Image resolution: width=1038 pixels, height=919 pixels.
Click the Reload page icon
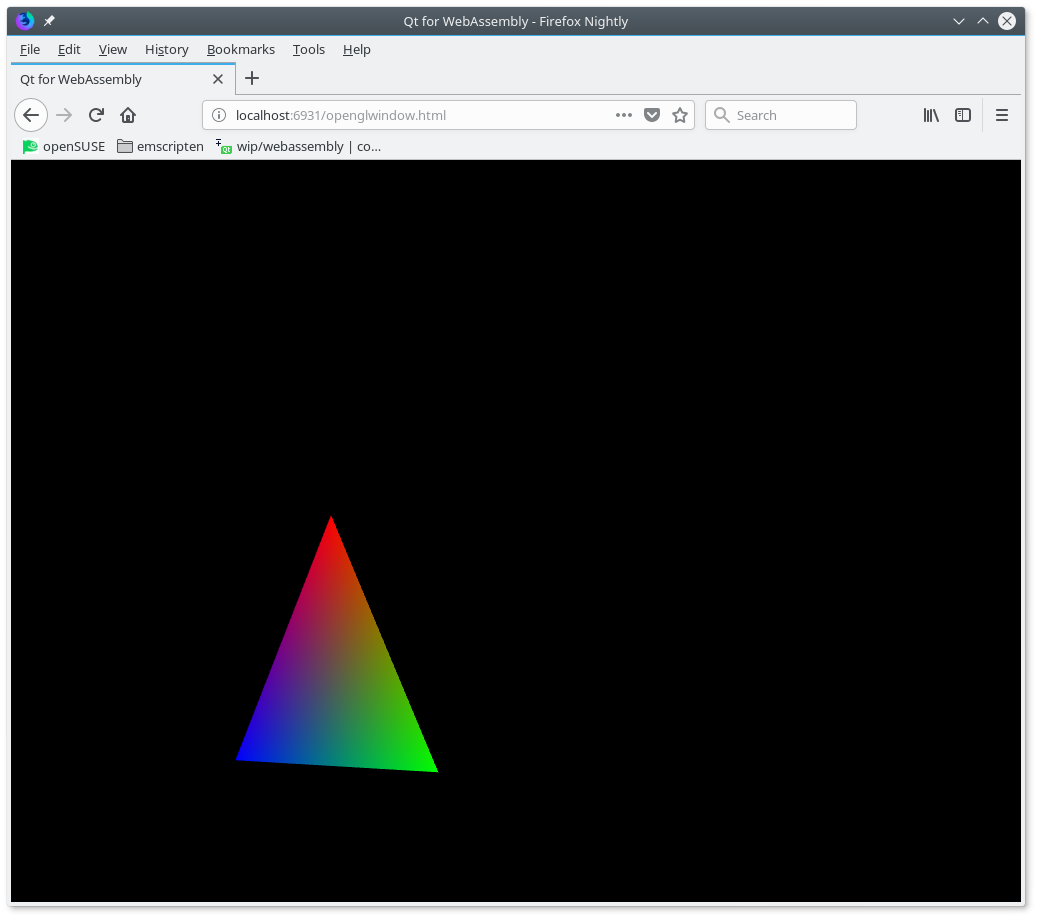(96, 115)
